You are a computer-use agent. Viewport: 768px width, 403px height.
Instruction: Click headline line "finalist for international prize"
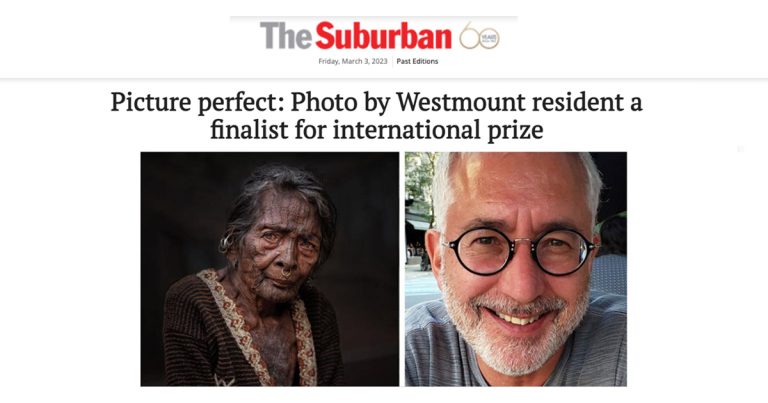377,130
